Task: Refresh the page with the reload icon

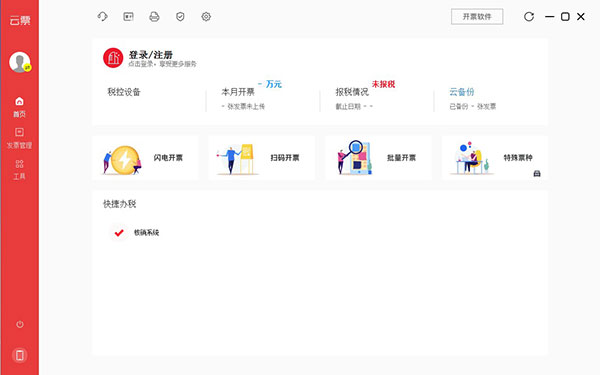Action: [x=529, y=16]
